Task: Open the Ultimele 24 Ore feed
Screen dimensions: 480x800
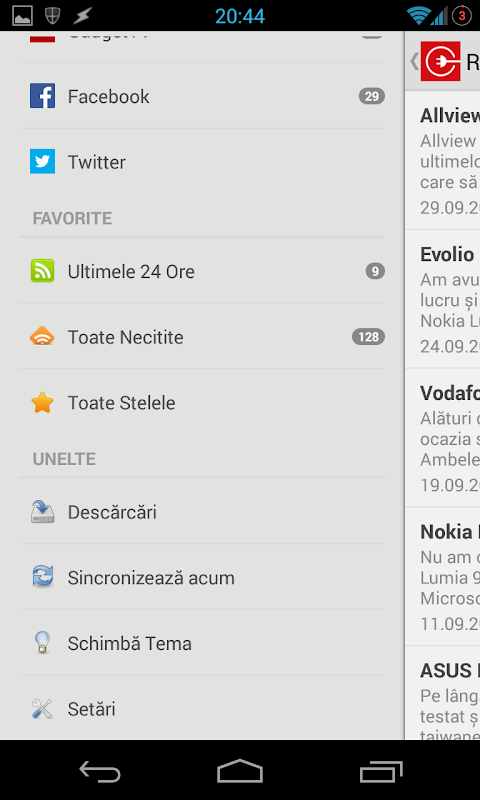Action: pyautogui.click(x=203, y=271)
